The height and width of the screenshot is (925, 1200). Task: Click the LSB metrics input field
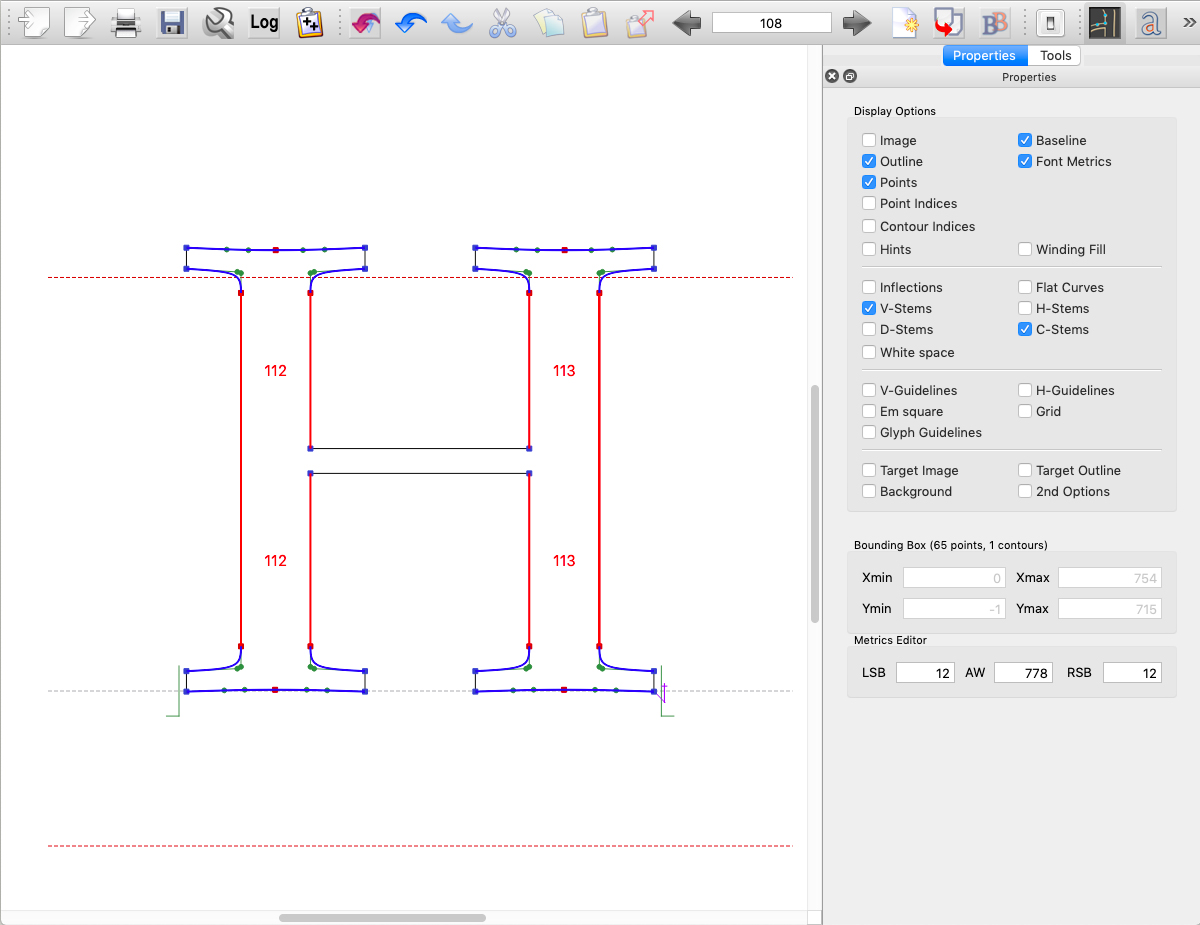(925, 673)
